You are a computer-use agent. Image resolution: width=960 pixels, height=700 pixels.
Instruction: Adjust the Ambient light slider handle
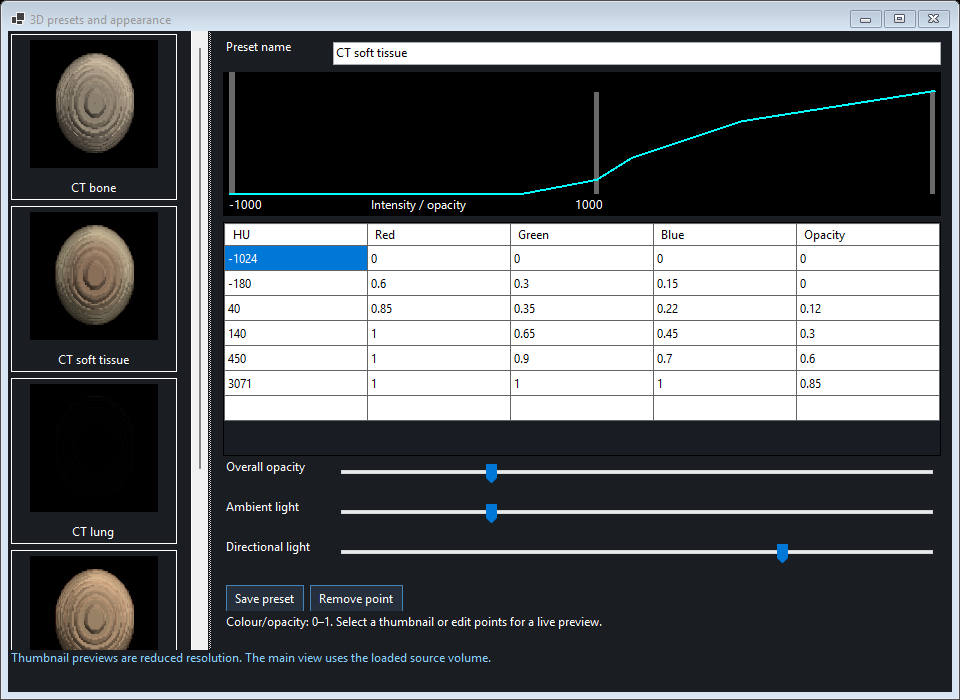pyautogui.click(x=491, y=513)
